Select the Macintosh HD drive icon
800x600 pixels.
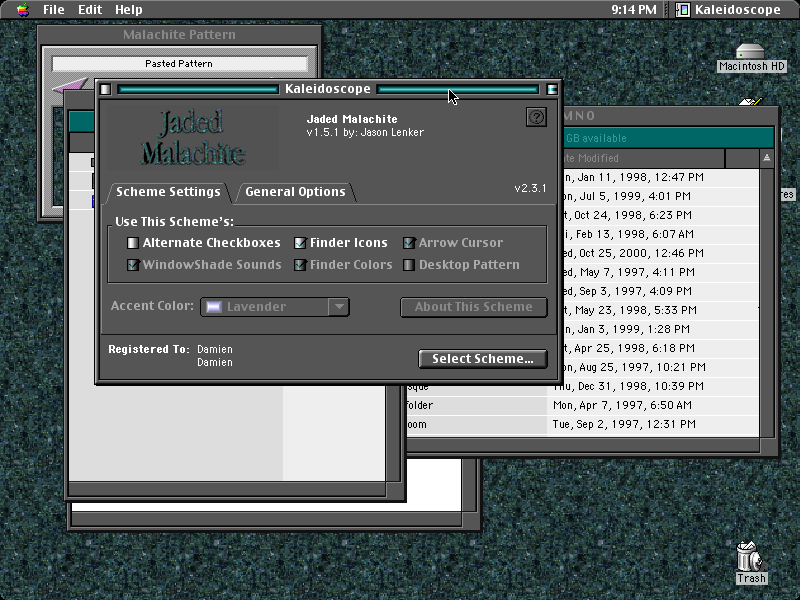(x=751, y=58)
